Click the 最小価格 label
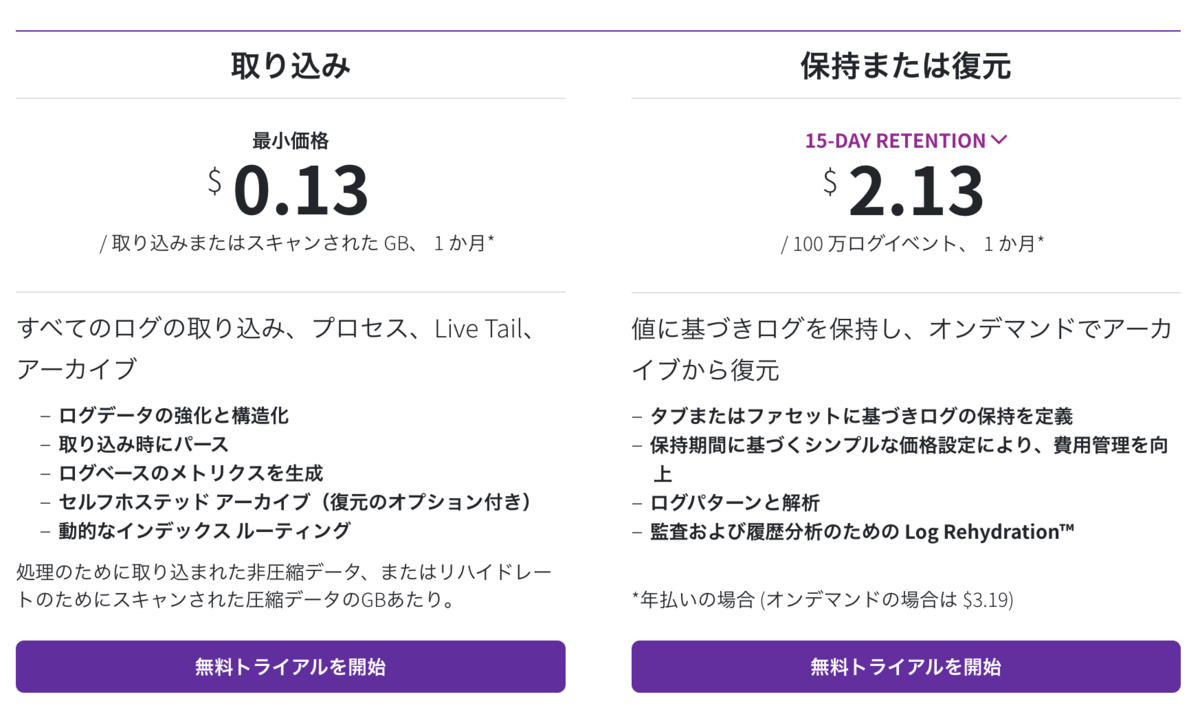 pos(291,141)
